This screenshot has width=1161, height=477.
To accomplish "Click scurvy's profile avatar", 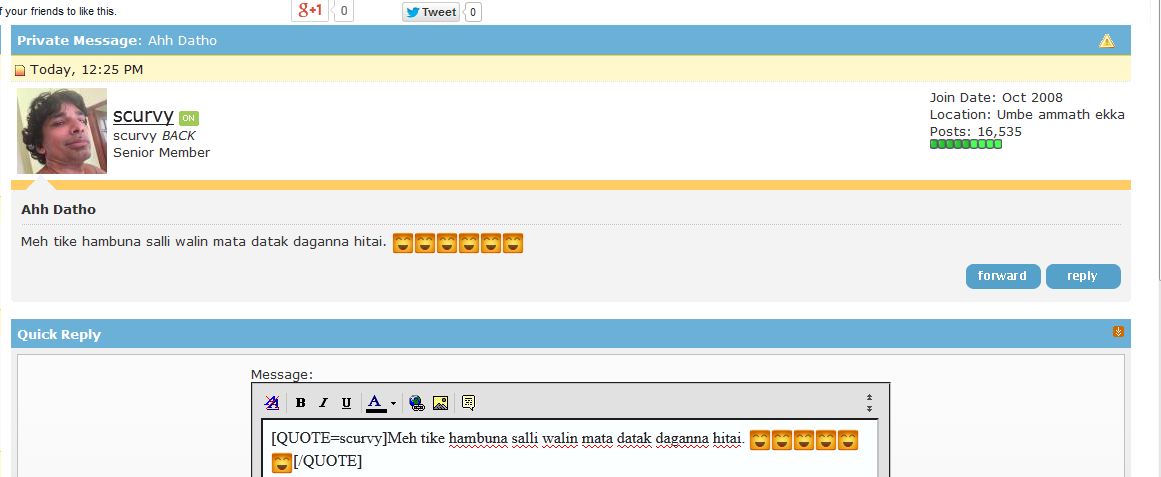I will point(61,131).
